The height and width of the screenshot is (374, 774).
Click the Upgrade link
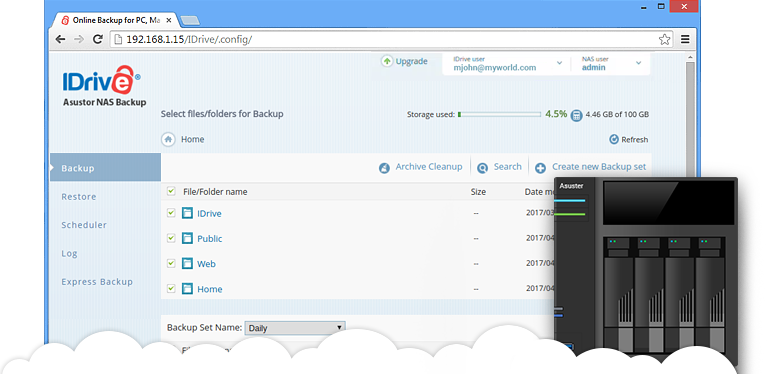[412, 61]
